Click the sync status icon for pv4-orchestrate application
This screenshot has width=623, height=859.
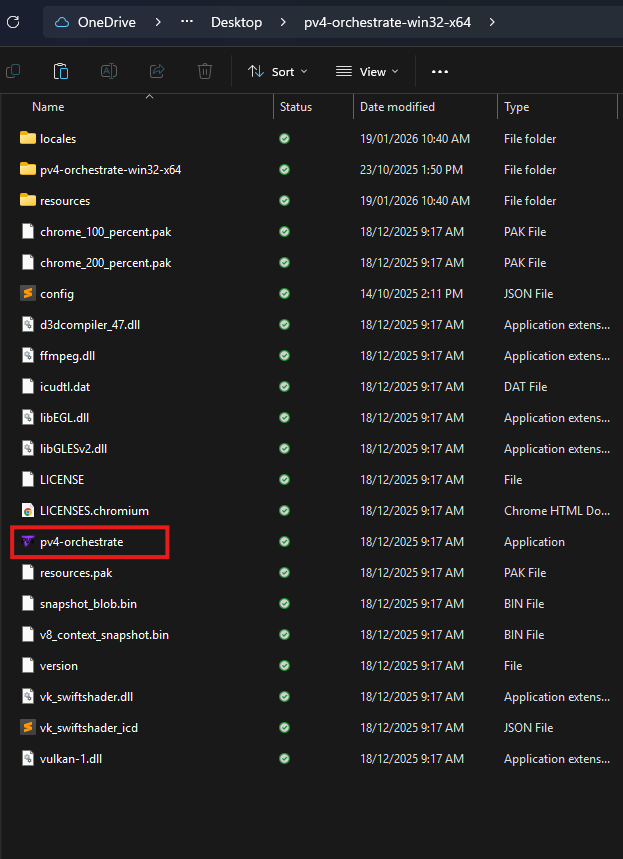tap(284, 542)
